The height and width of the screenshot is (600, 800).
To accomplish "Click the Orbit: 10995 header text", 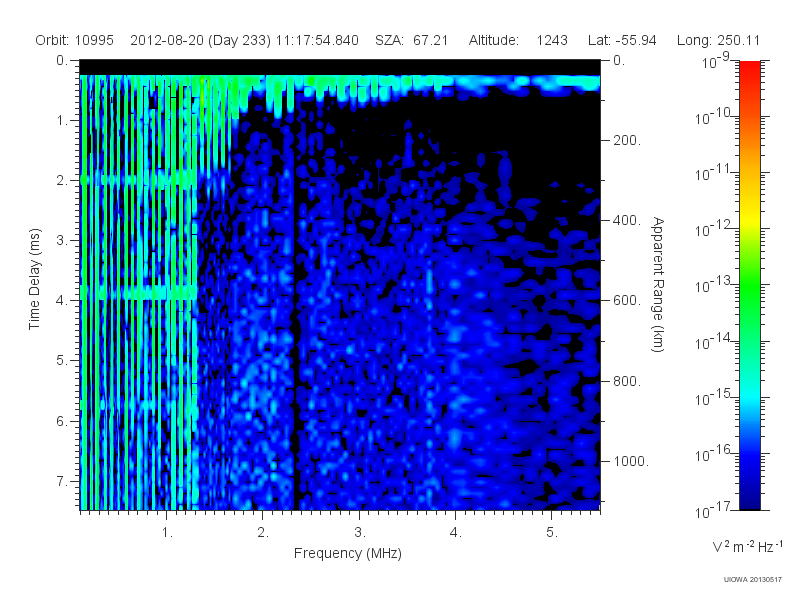I will pos(74,40).
